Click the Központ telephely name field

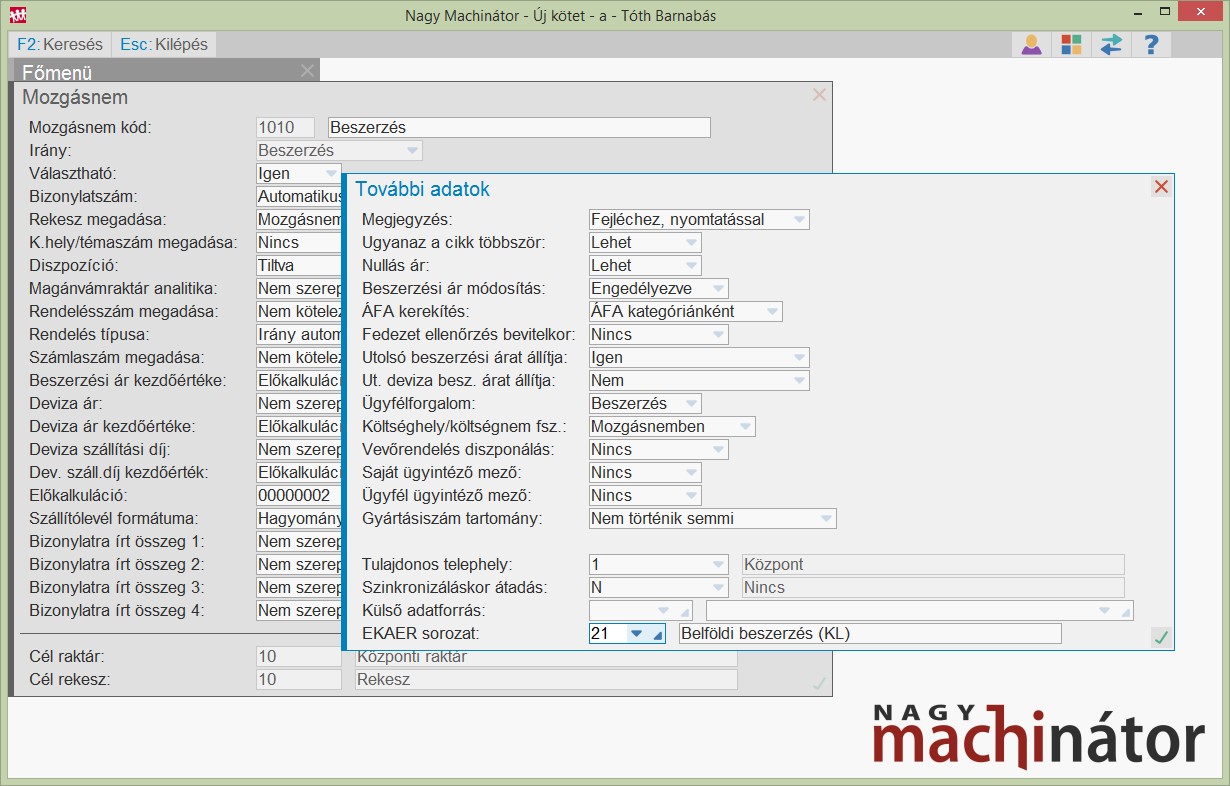933,565
